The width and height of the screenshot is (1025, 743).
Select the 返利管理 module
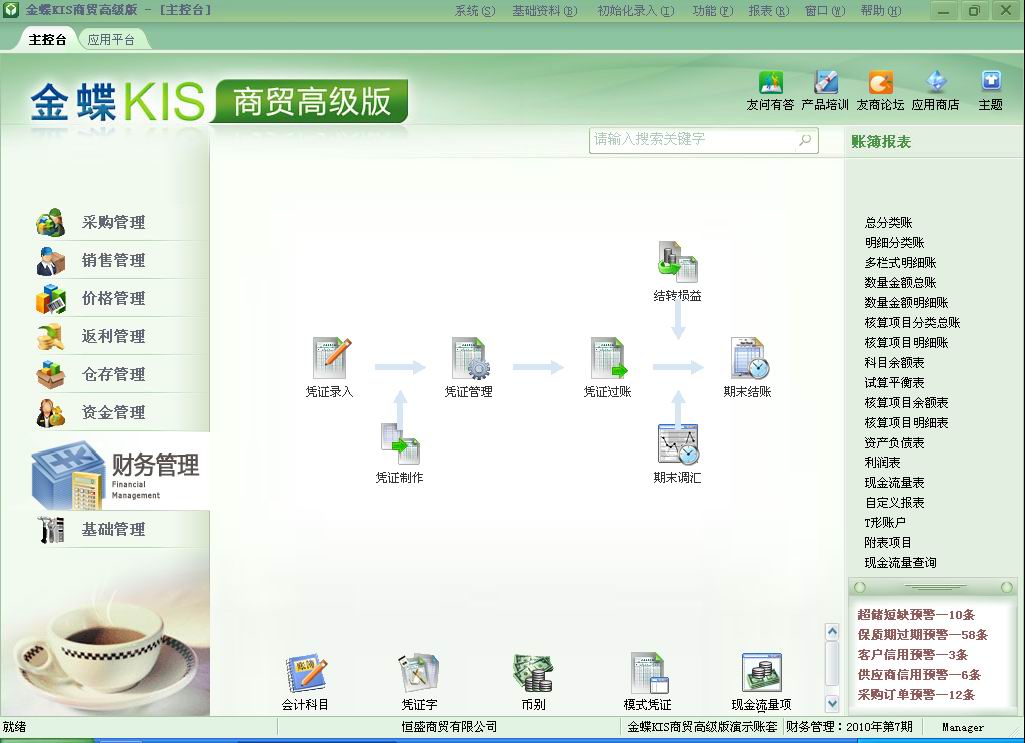(113, 336)
